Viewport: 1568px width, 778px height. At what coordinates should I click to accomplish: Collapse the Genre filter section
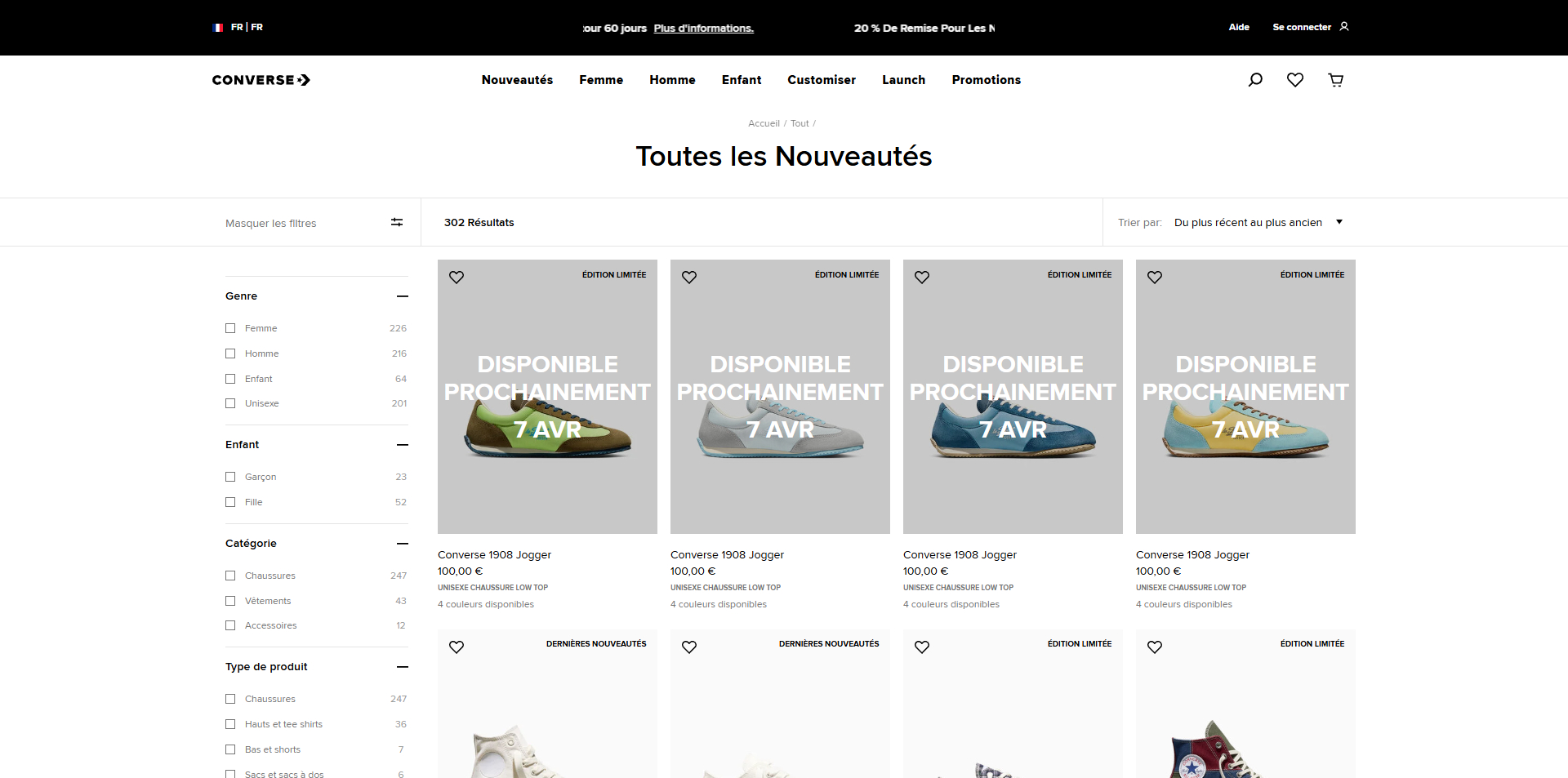pyautogui.click(x=402, y=296)
